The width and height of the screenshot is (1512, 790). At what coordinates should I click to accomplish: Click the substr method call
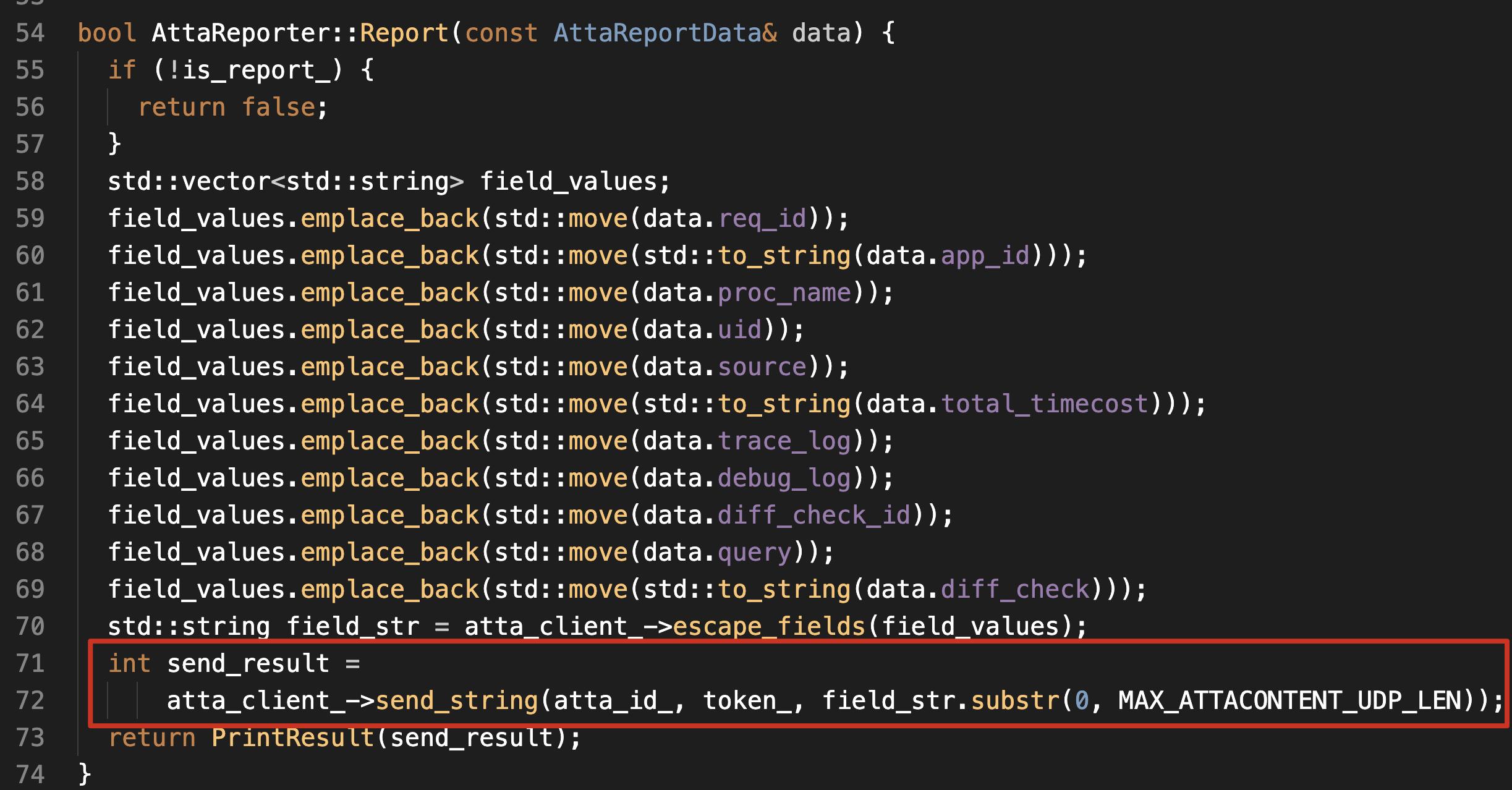pos(1015,700)
